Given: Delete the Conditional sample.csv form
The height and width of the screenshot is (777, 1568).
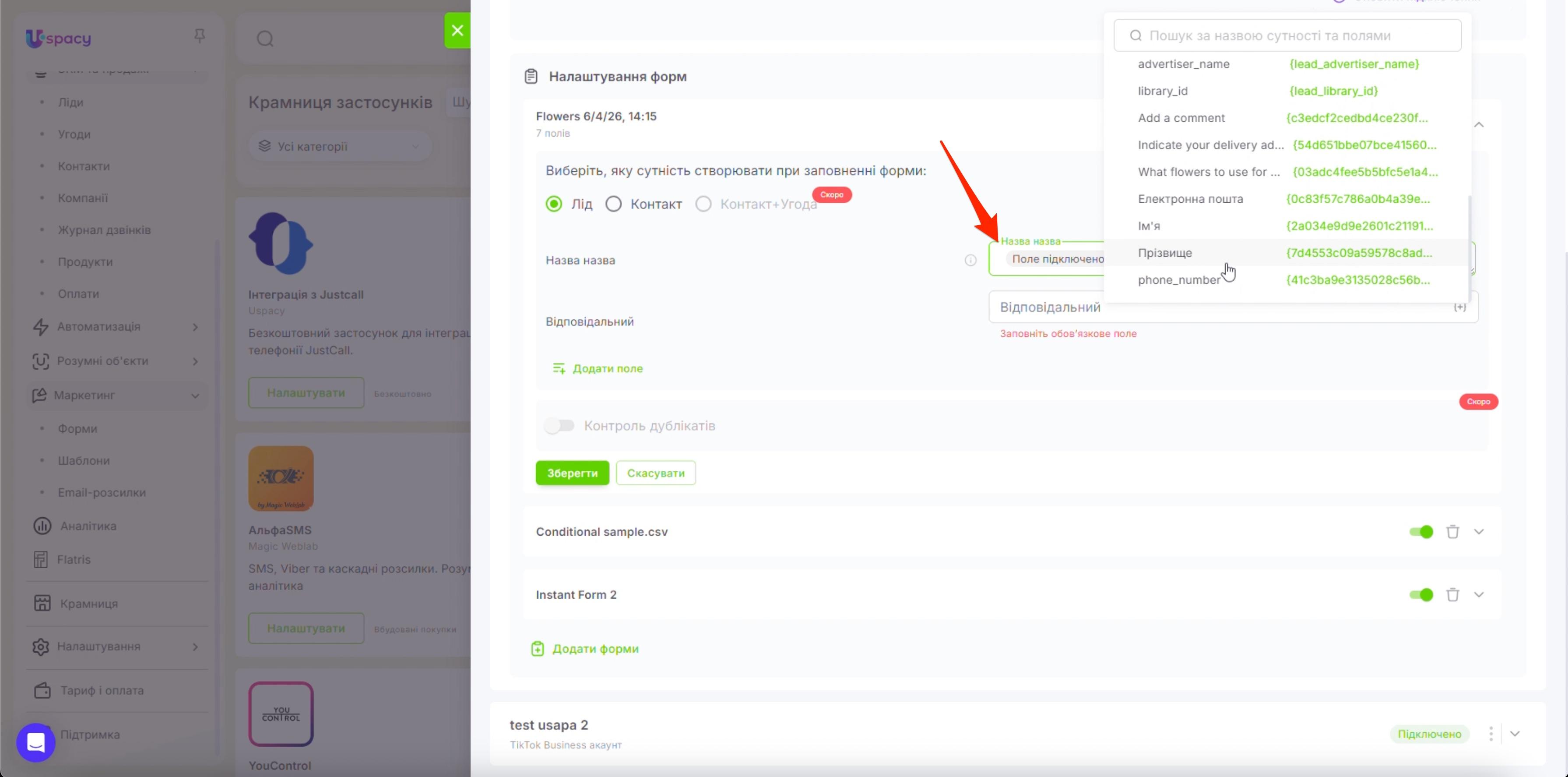Looking at the screenshot, I should (x=1452, y=532).
